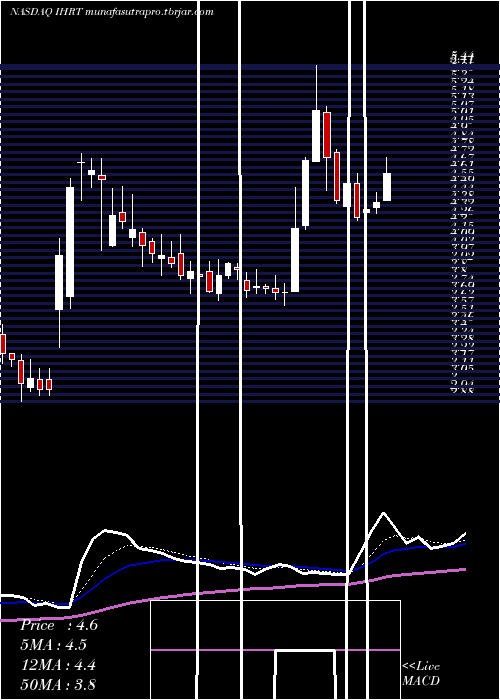Select the "5MA : 4.5" value
500x700 pixels.
point(53,645)
